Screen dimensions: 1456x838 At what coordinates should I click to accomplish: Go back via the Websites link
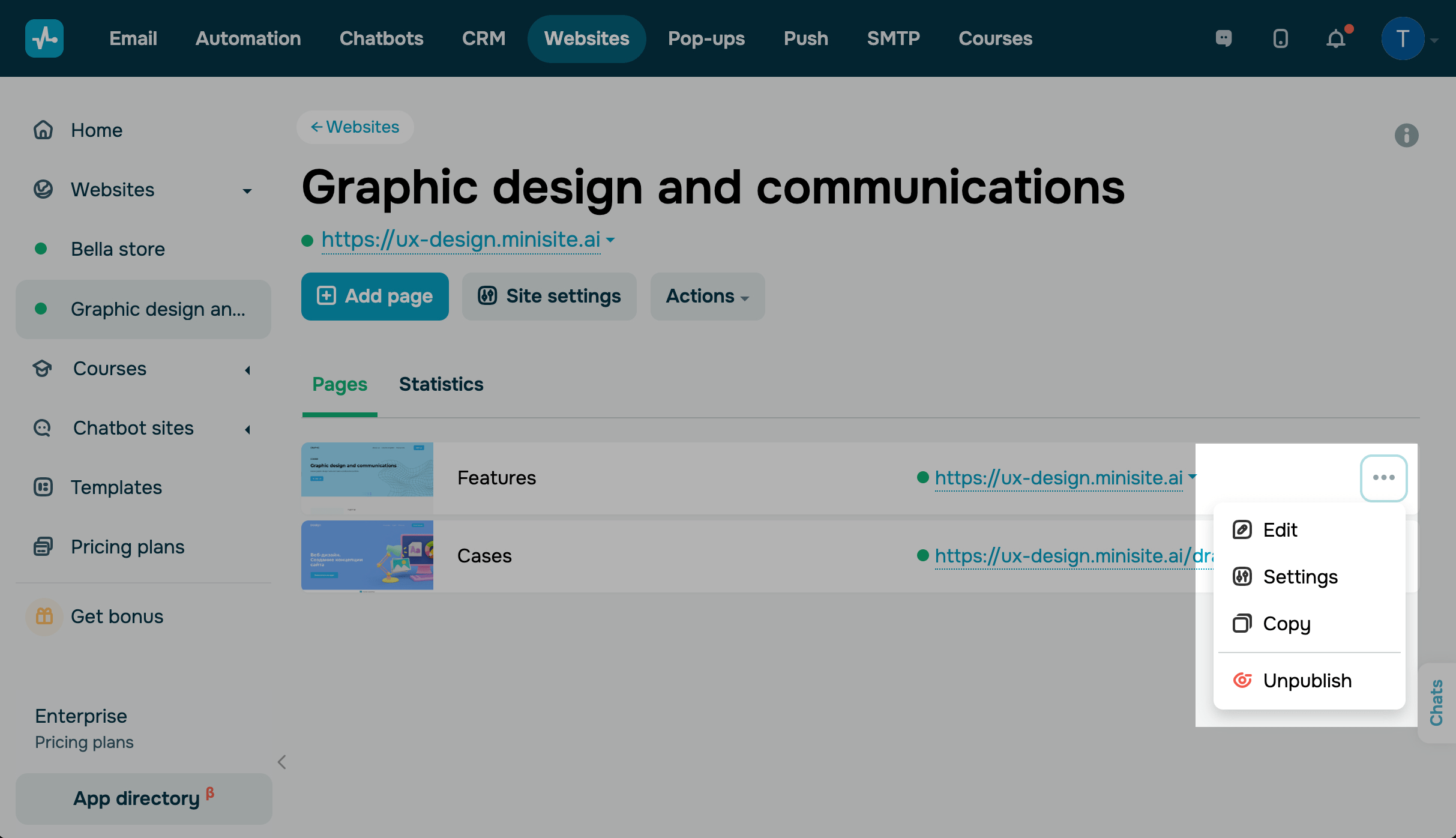[355, 127]
